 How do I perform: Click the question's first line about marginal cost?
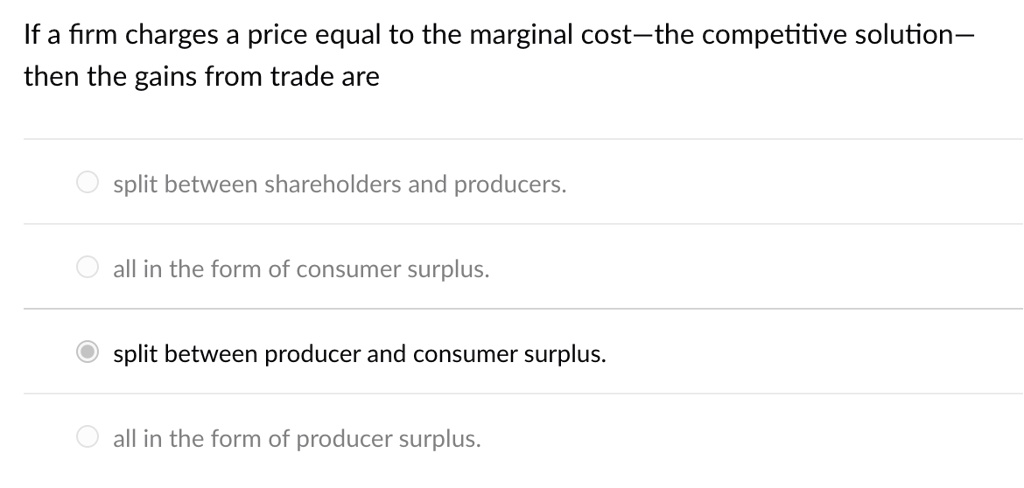499,35
